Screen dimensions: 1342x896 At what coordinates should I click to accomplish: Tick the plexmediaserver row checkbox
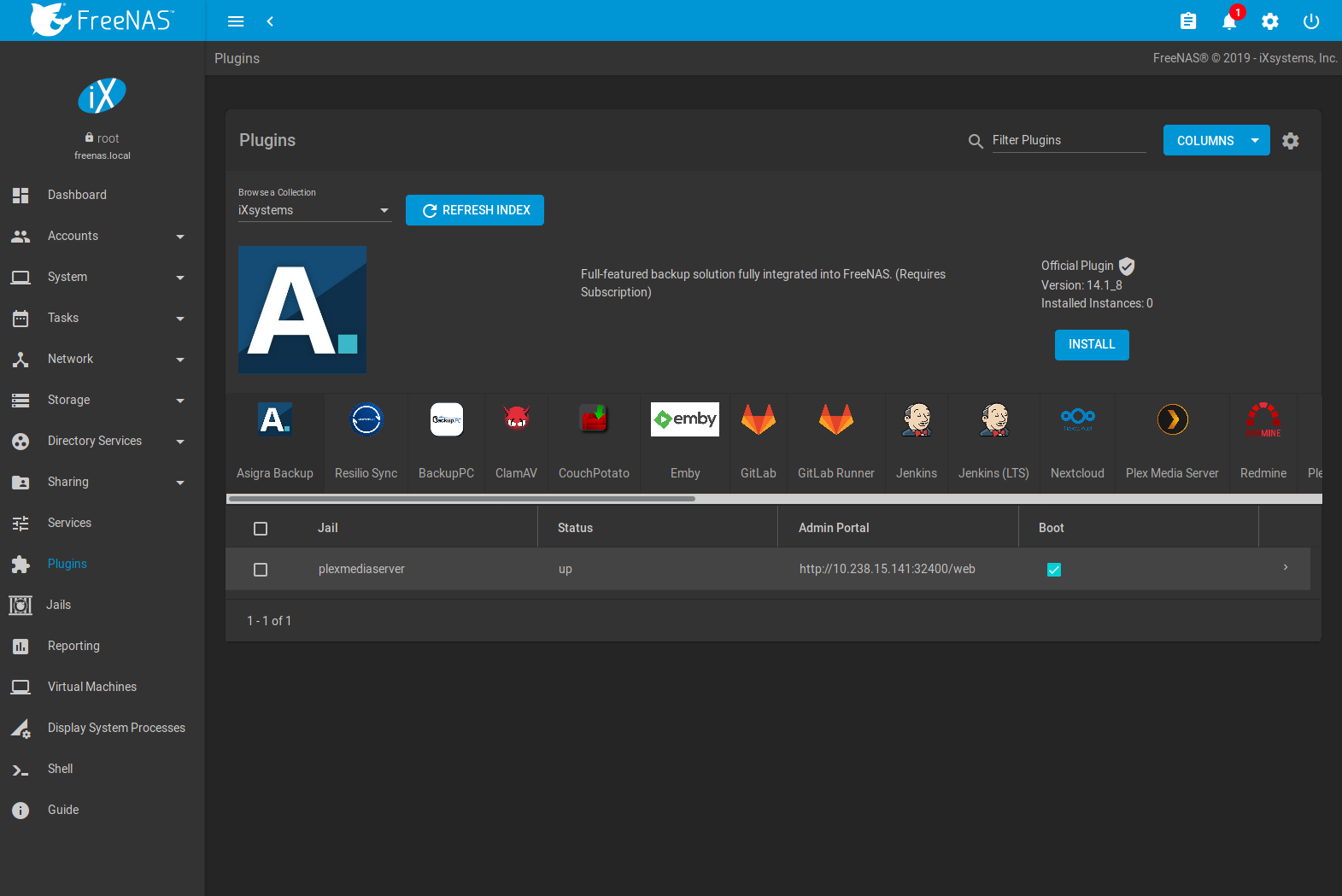click(x=261, y=570)
